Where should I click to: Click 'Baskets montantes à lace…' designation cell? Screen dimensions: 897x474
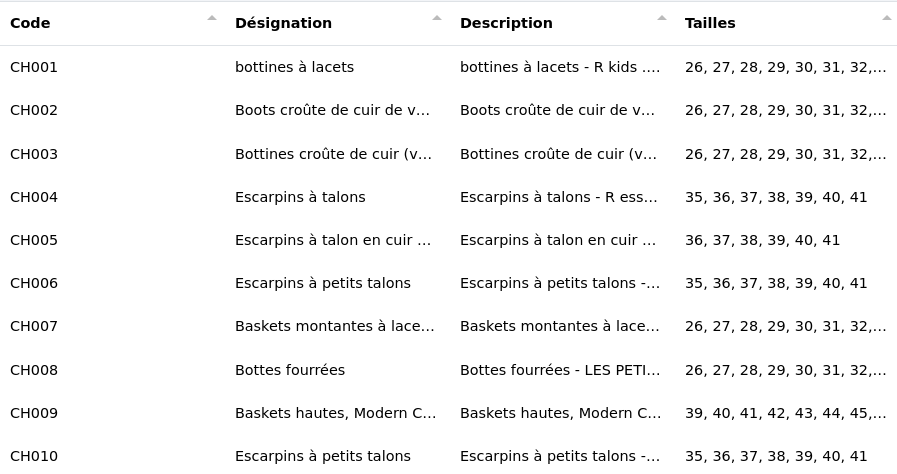(x=334, y=326)
